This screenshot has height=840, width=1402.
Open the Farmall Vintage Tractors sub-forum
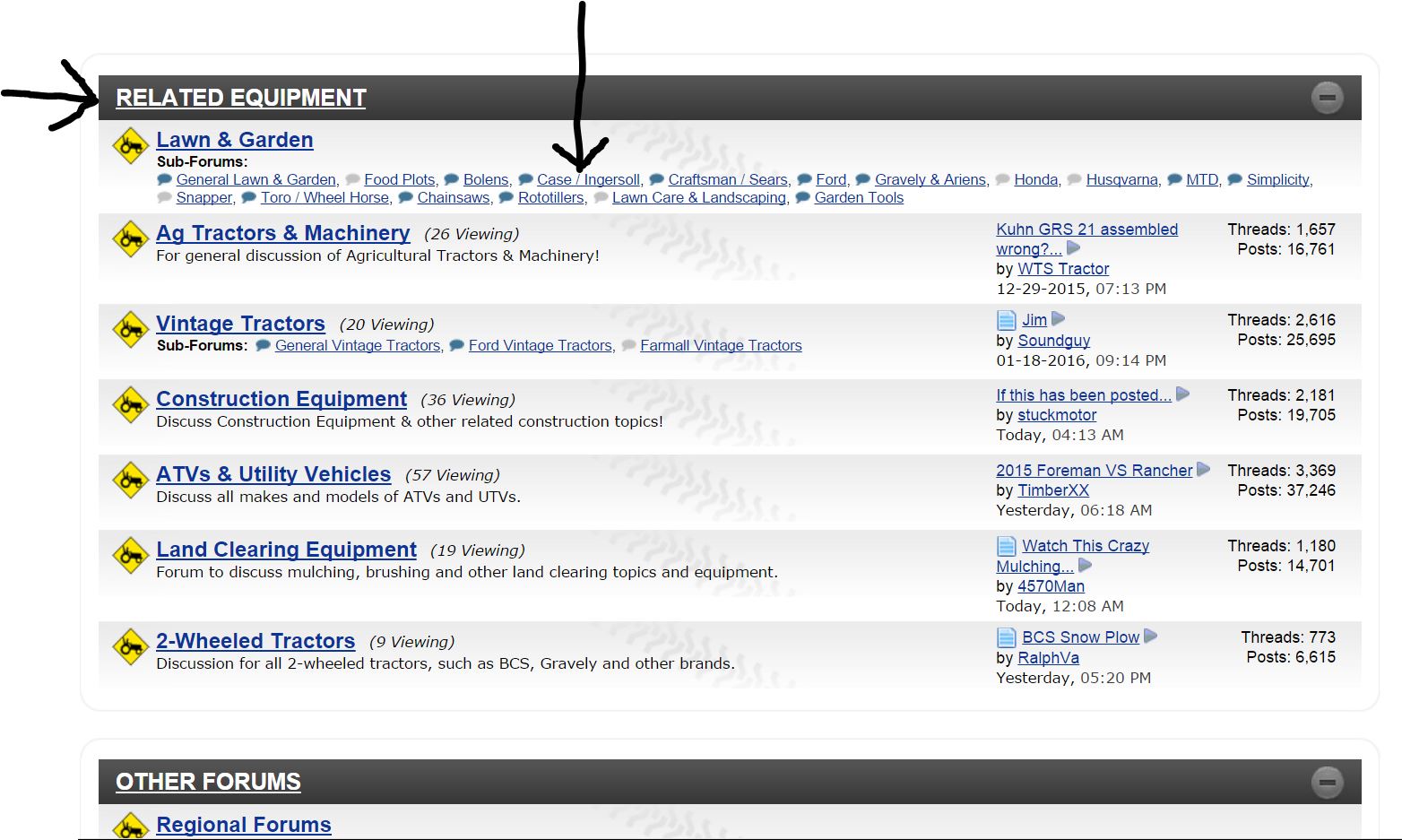[x=721, y=345]
